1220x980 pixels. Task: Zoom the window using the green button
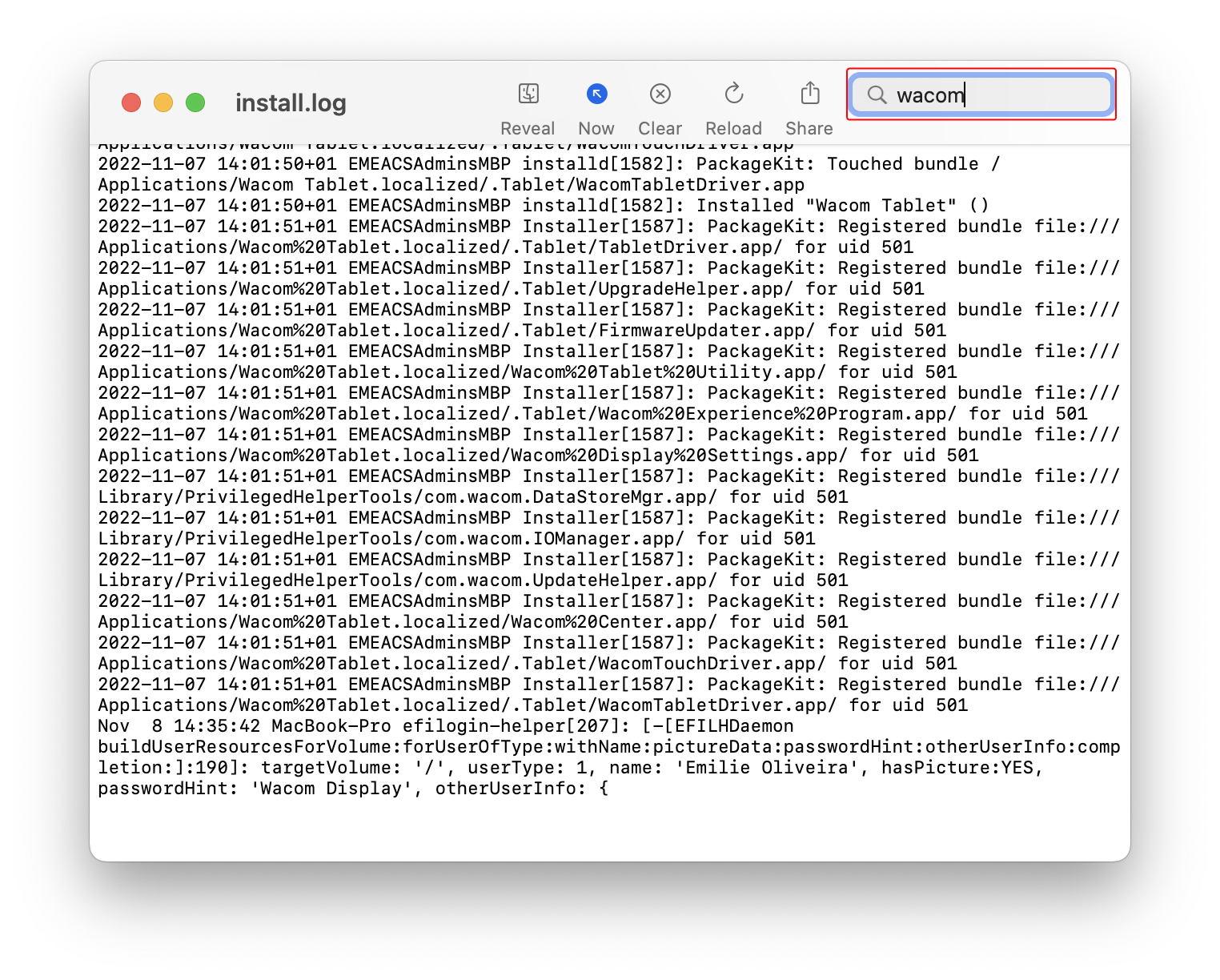(195, 102)
